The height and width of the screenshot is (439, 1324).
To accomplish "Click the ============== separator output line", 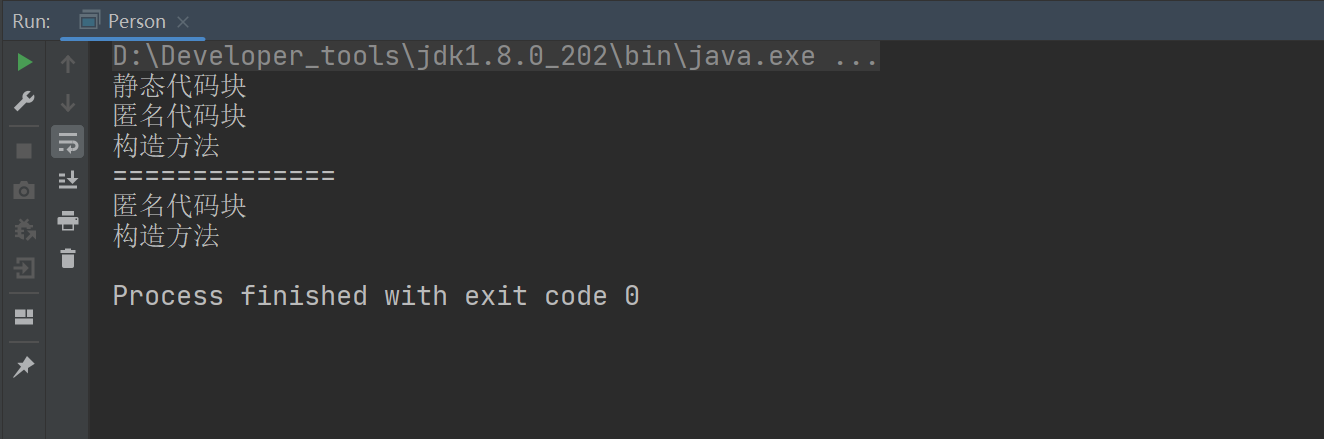I will click(223, 177).
